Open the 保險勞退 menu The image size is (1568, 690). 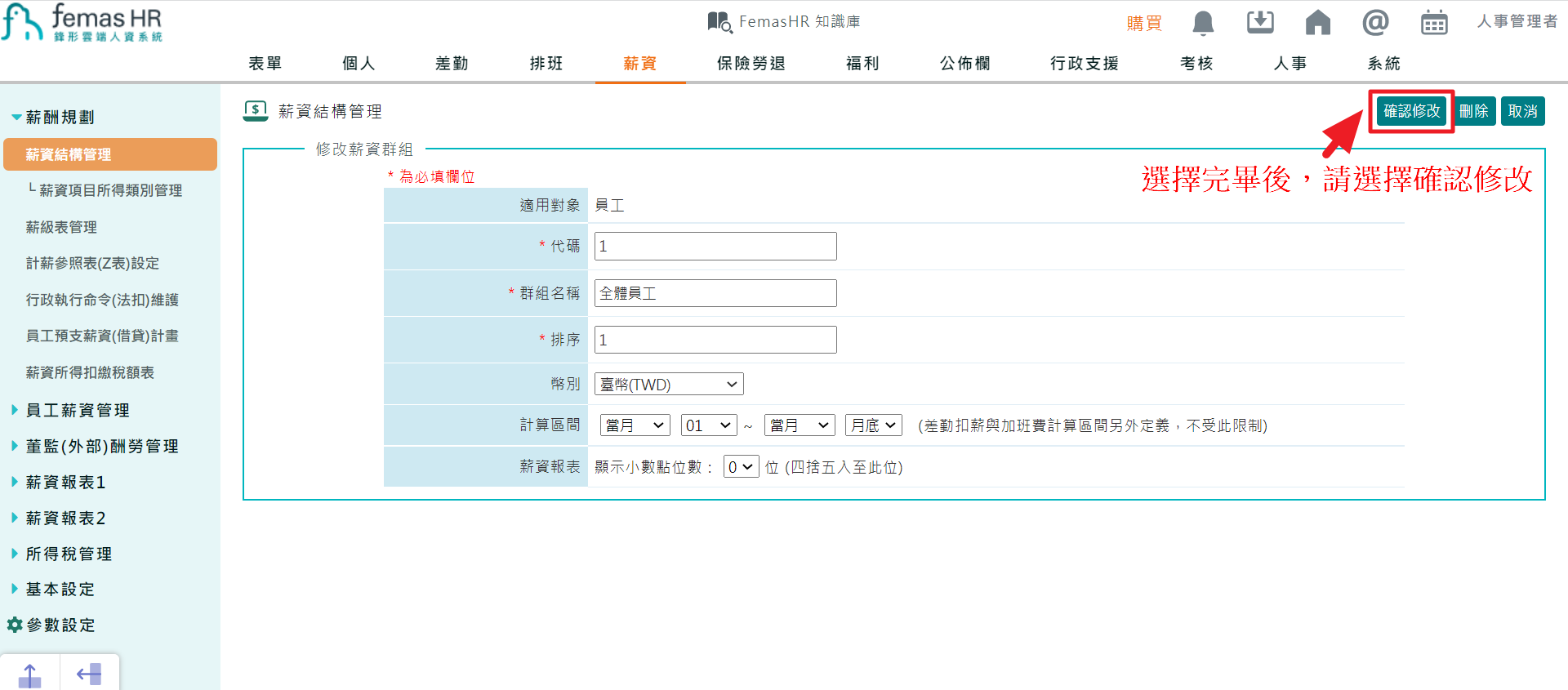751,64
